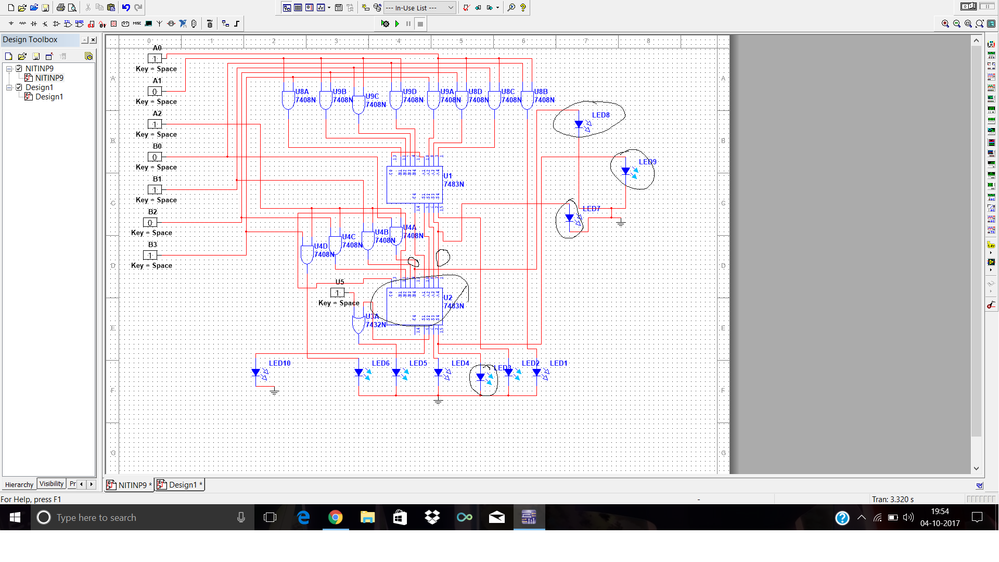The width and height of the screenshot is (999, 562).
Task: Open Windows Start menu
Action: point(15,517)
